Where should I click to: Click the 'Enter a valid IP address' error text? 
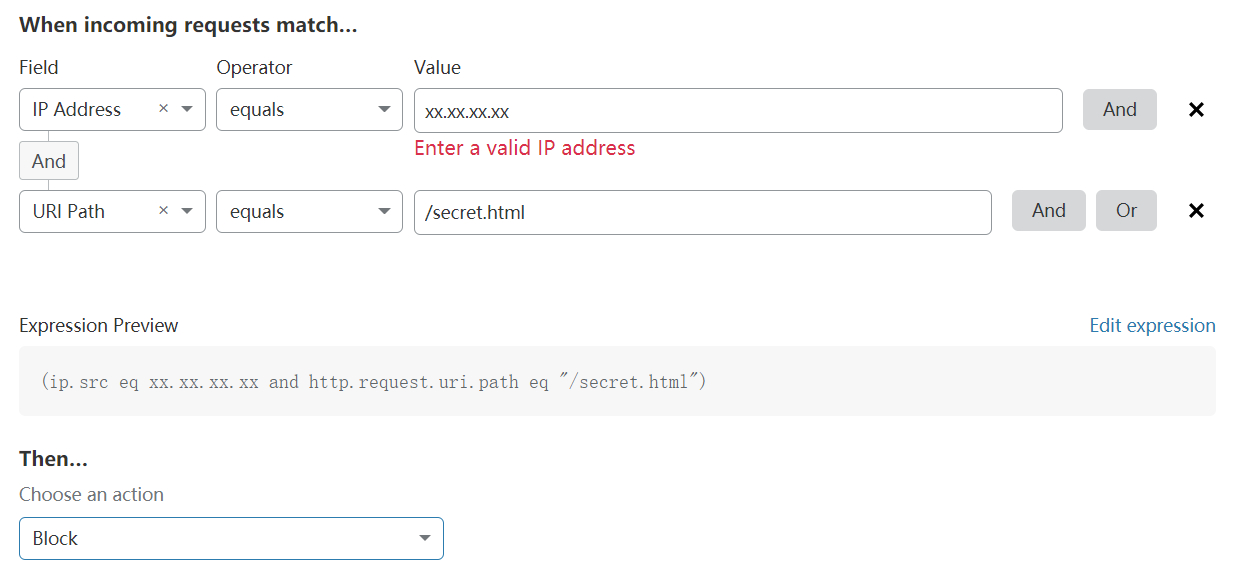(x=524, y=148)
